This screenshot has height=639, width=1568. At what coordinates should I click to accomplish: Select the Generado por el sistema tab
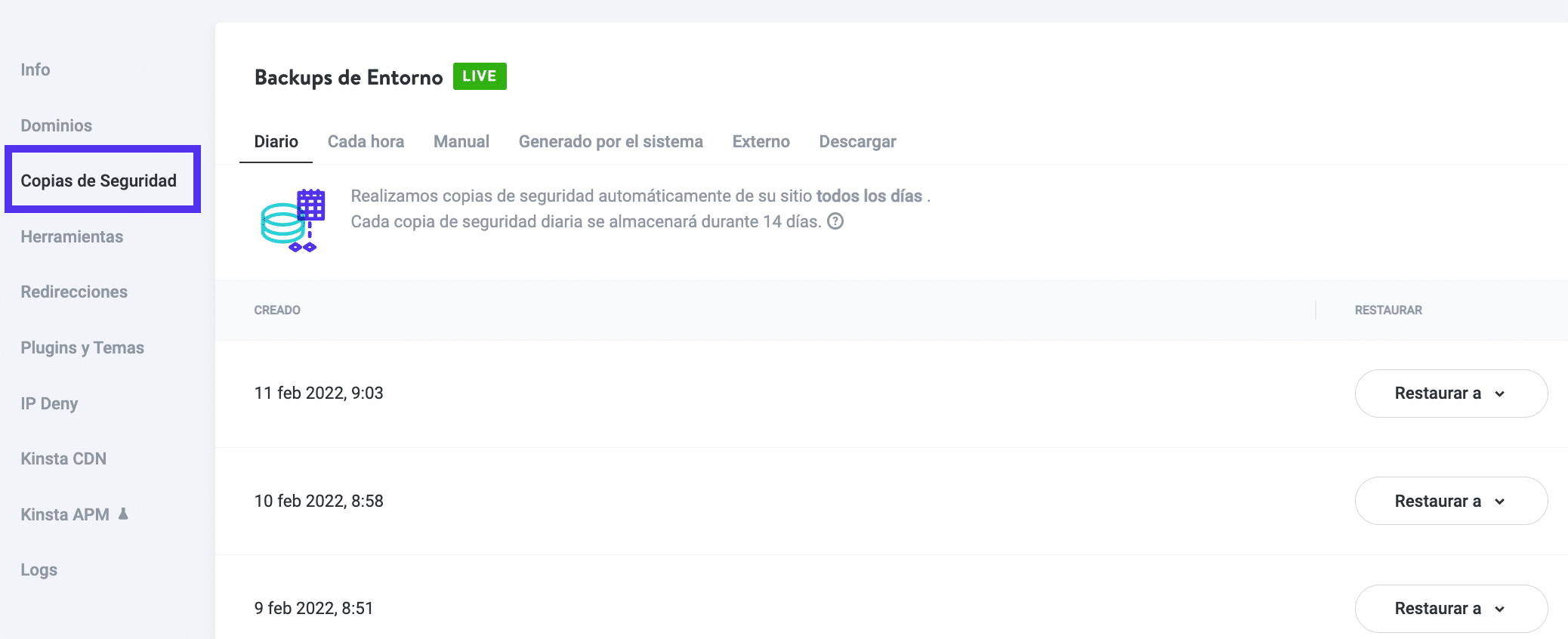point(610,141)
